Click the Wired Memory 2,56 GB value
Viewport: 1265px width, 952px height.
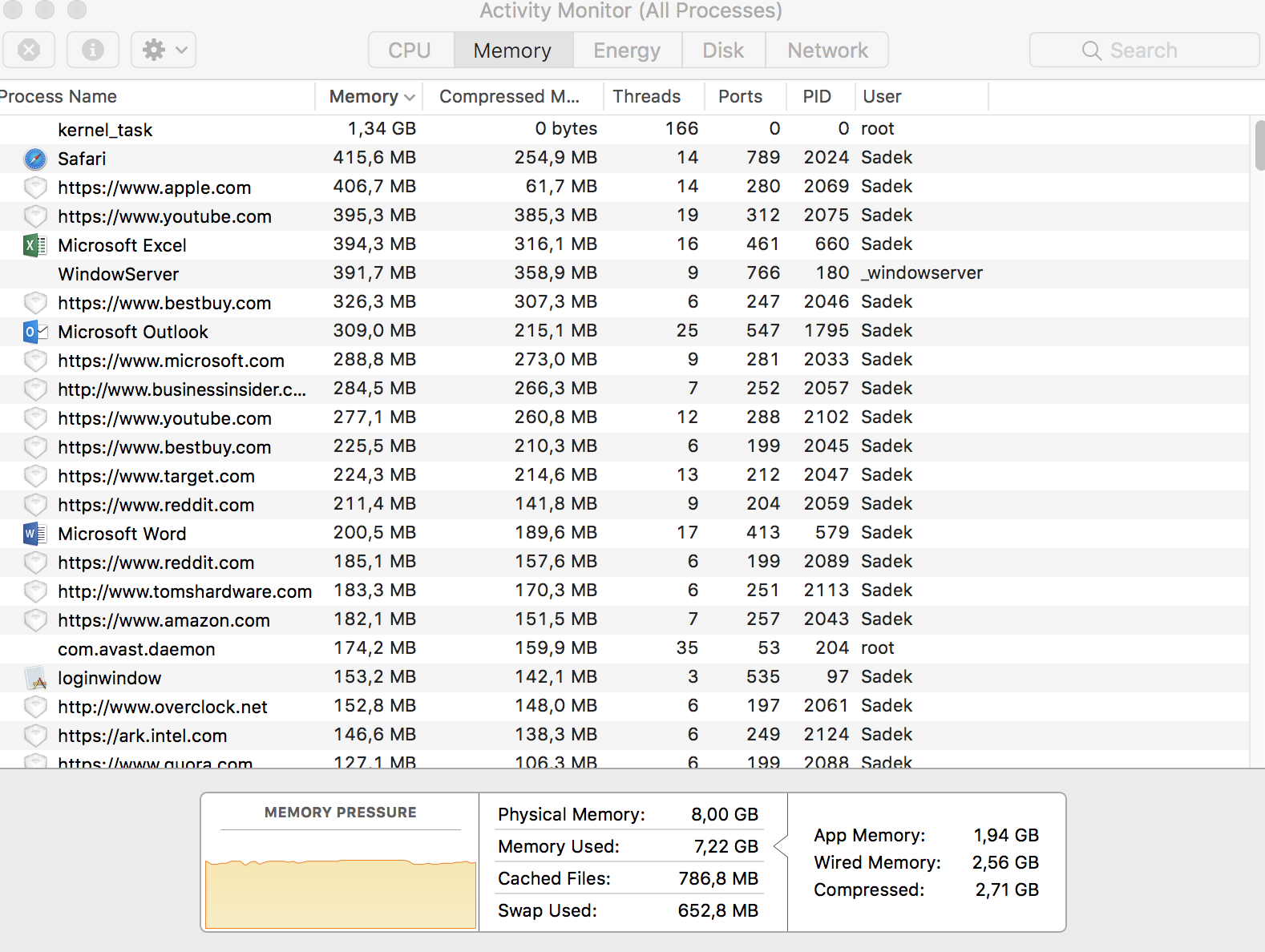[1005, 863]
